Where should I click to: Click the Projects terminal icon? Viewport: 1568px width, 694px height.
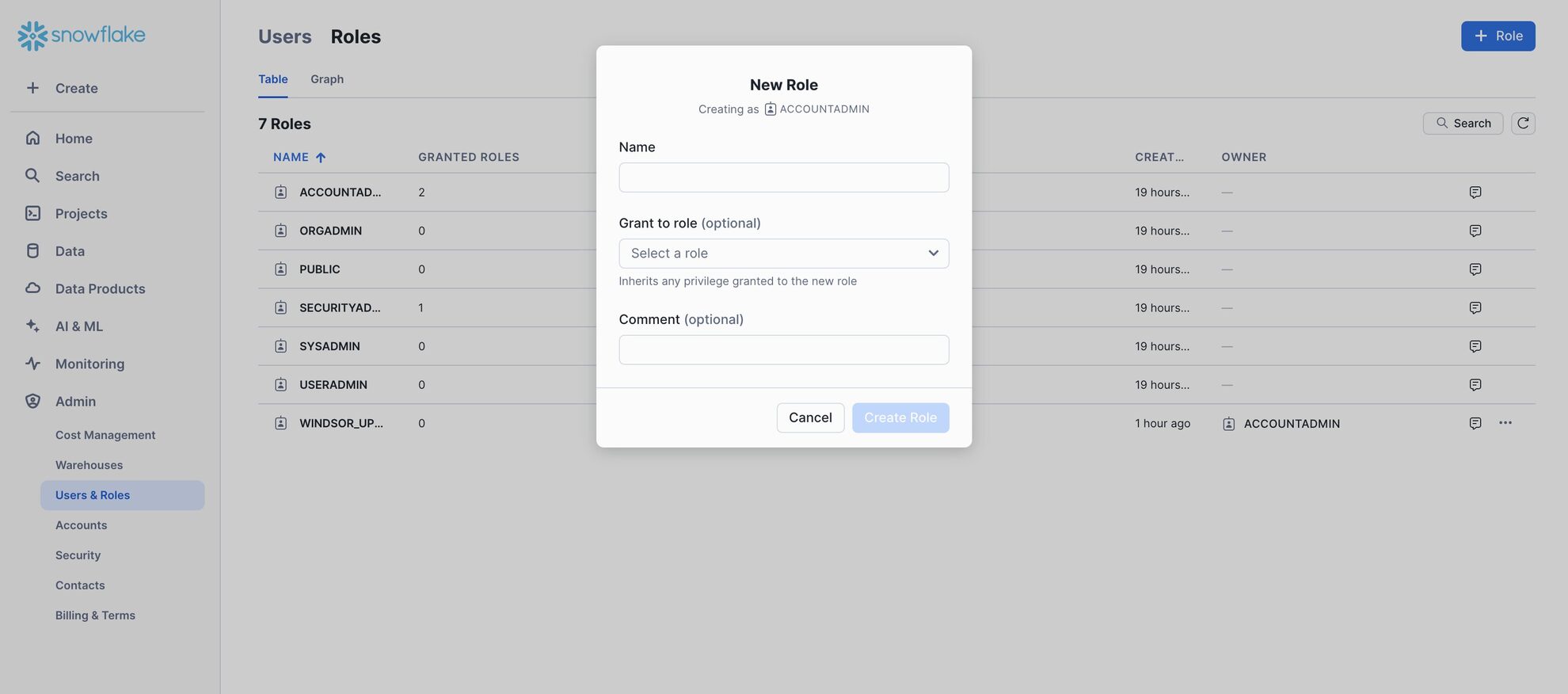click(32, 213)
